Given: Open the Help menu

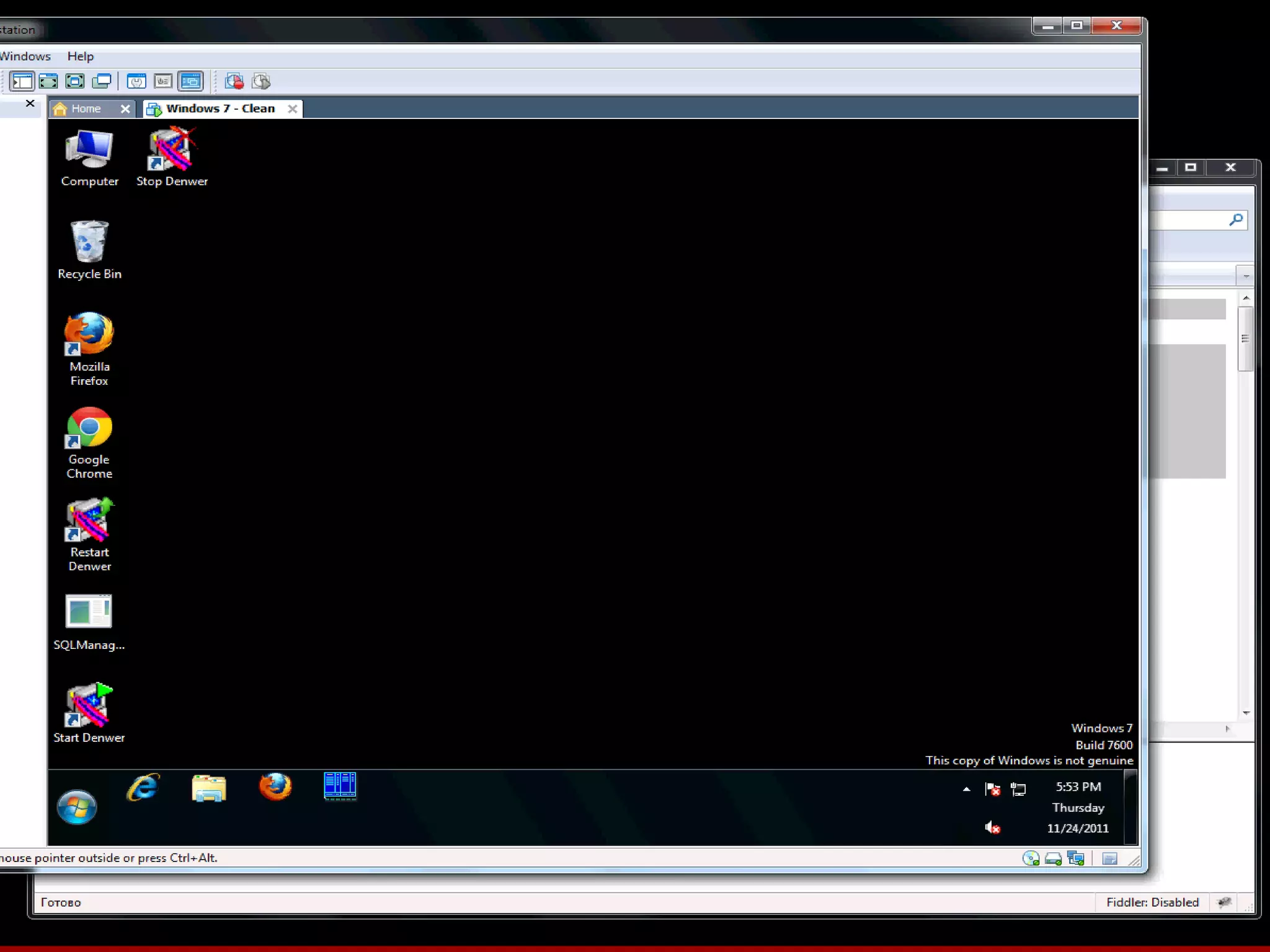Looking at the screenshot, I should click(81, 56).
